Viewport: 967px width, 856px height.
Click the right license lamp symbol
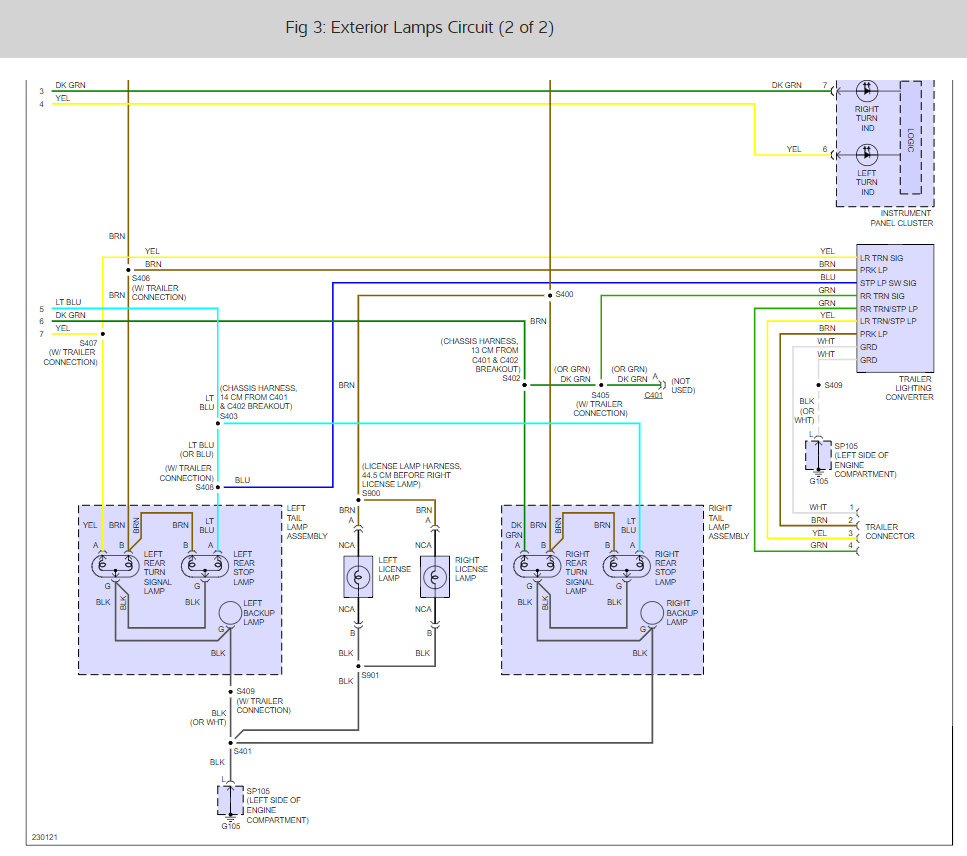coord(435,577)
